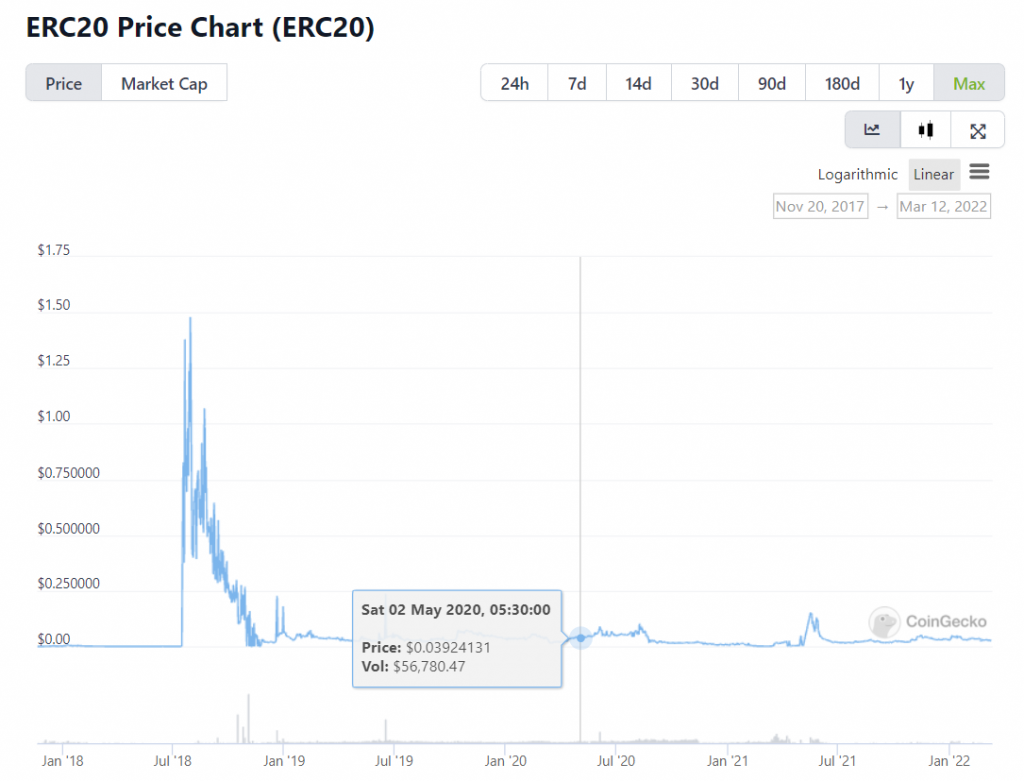This screenshot has height=781, width=1024.
Task: Select the 30d time range
Action: coord(704,83)
